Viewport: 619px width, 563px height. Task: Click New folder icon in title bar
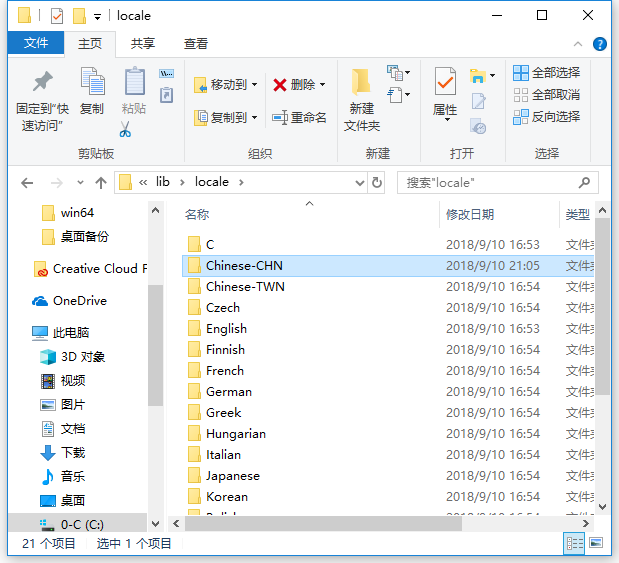coord(79,16)
